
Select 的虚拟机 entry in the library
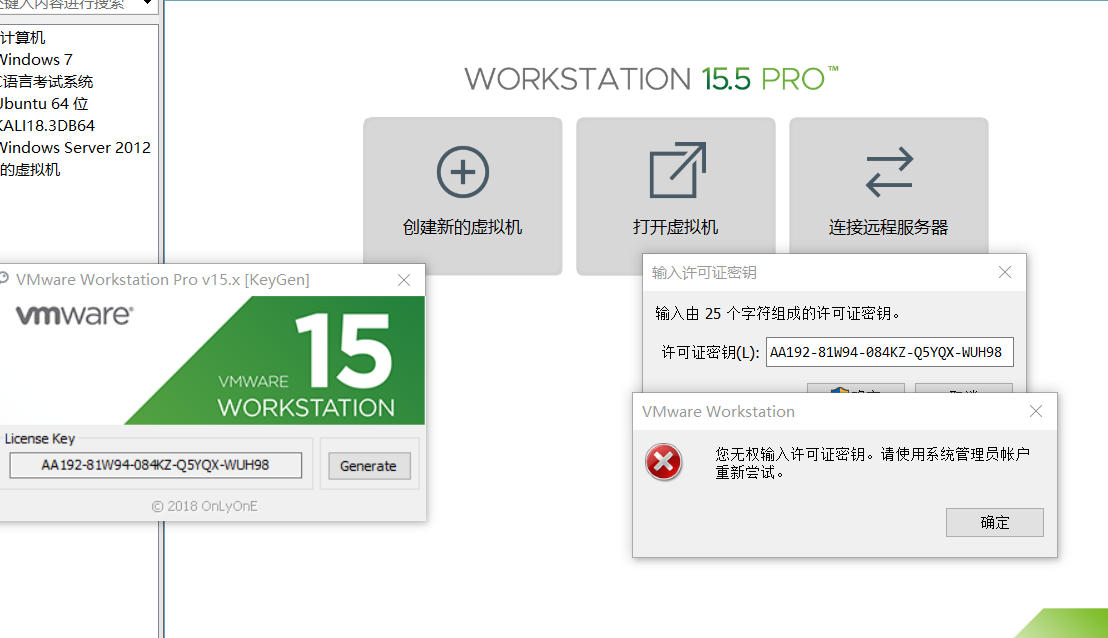30,170
